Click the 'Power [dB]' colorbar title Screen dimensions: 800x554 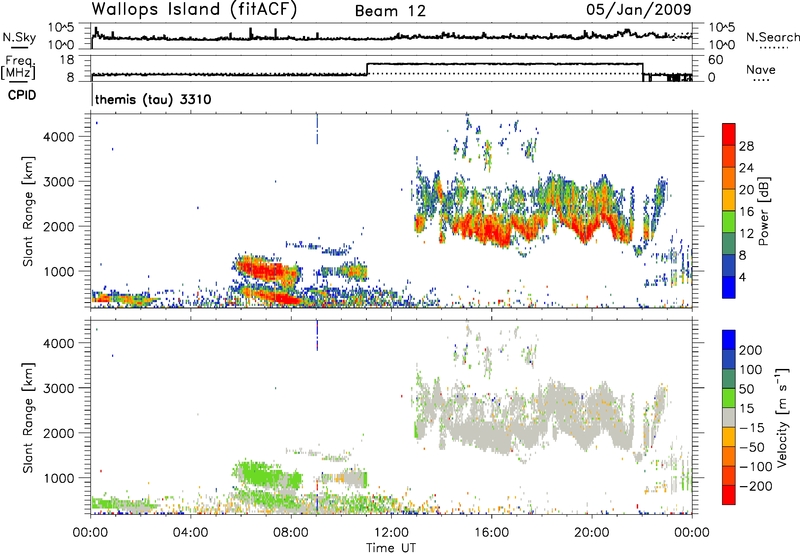tap(763, 211)
